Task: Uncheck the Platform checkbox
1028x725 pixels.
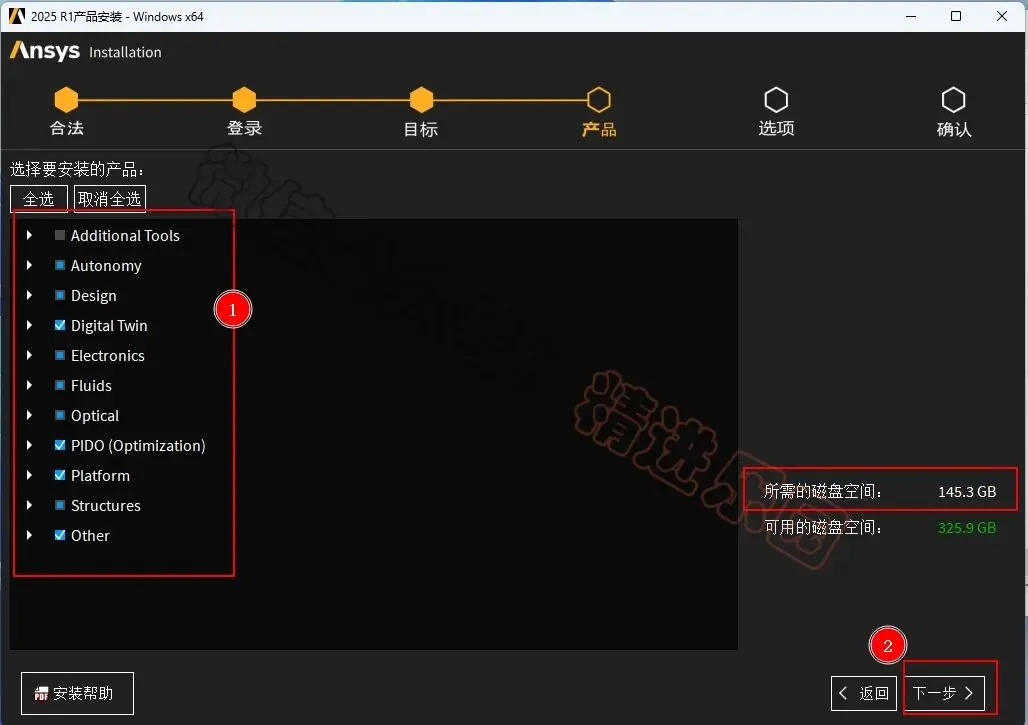Action: [60, 475]
